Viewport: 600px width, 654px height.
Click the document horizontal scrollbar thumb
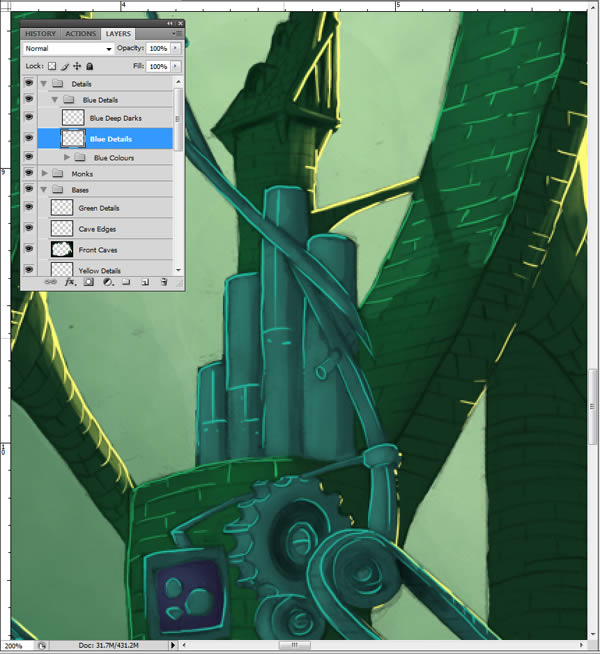point(294,646)
